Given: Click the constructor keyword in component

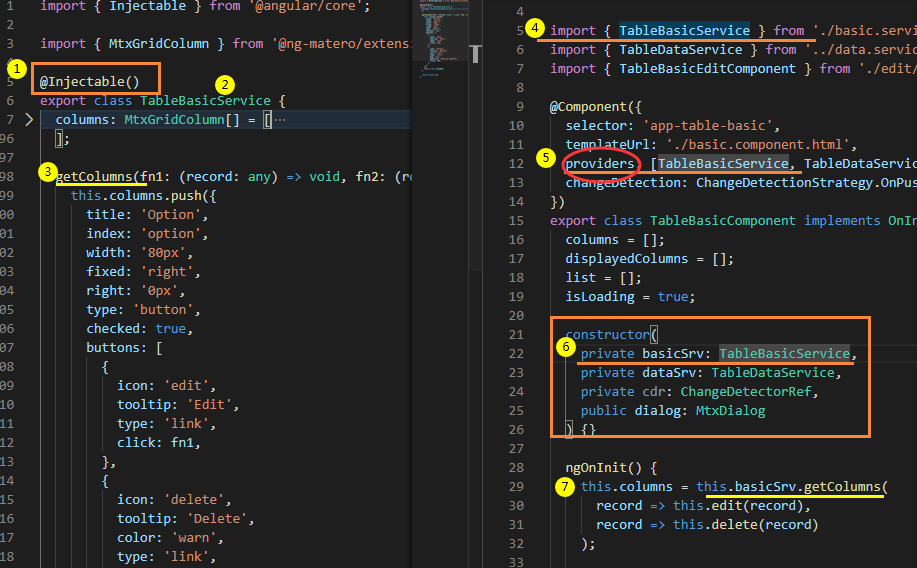Looking at the screenshot, I should [x=608, y=335].
